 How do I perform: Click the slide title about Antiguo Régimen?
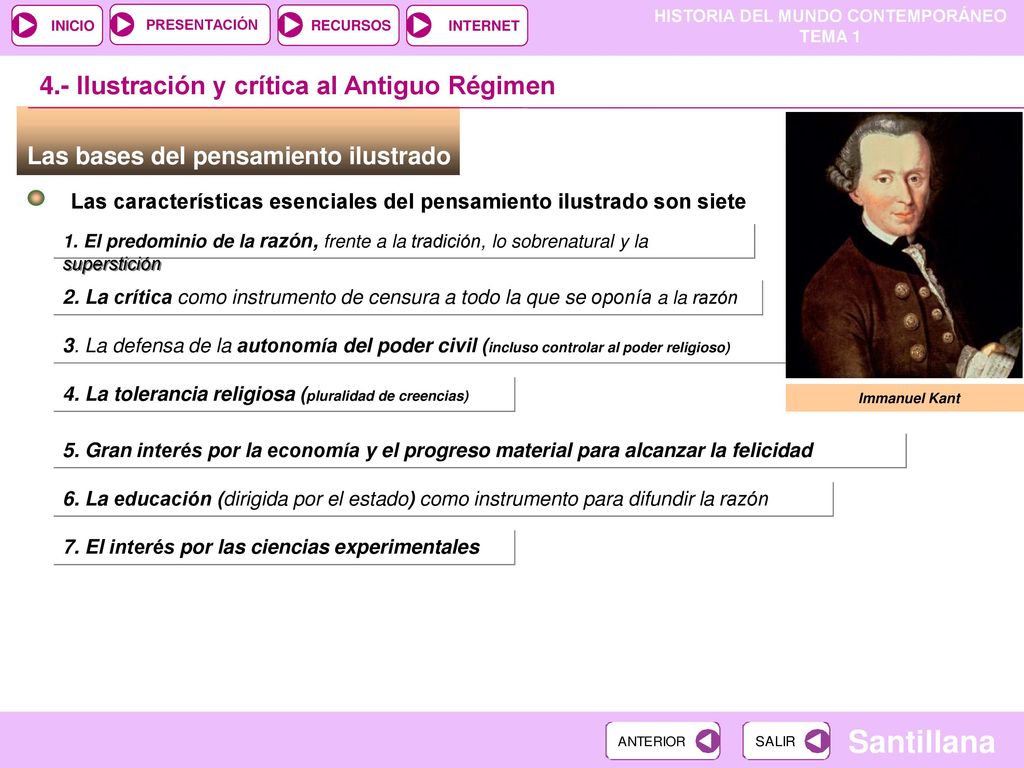click(x=297, y=86)
